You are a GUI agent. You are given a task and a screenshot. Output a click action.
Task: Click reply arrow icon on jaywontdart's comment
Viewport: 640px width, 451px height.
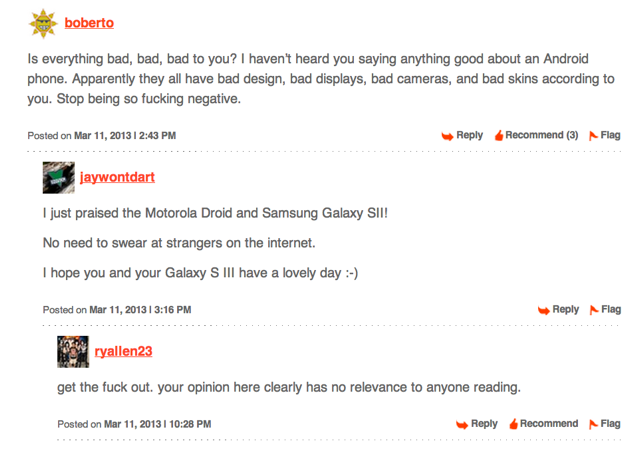click(x=544, y=311)
